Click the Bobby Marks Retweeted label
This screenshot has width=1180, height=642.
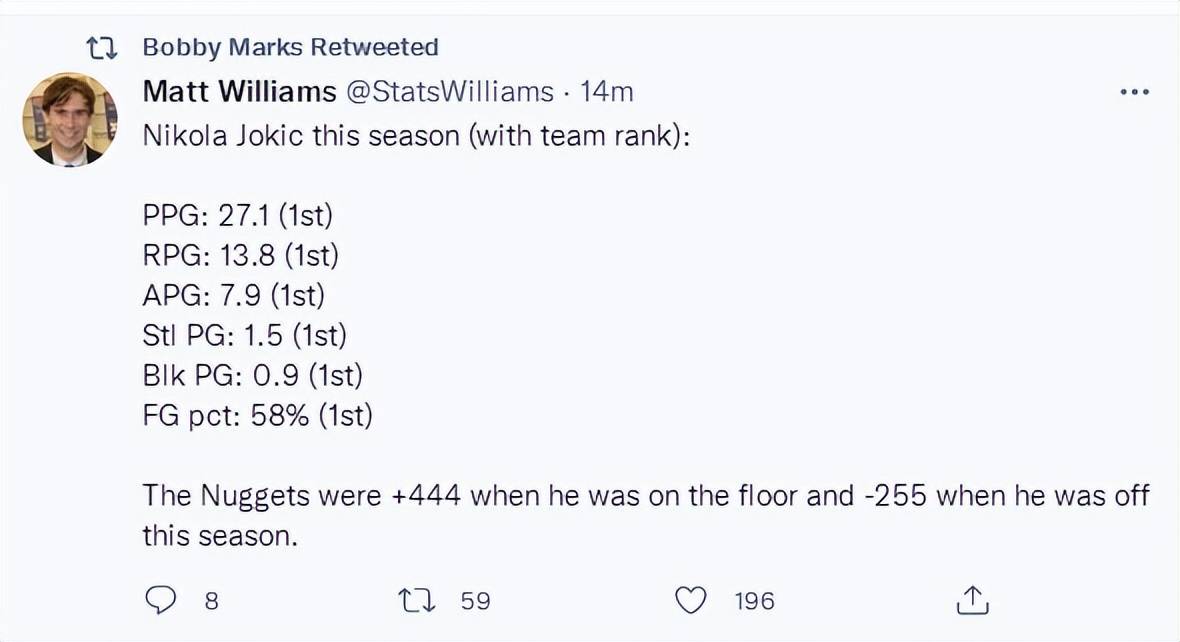290,47
